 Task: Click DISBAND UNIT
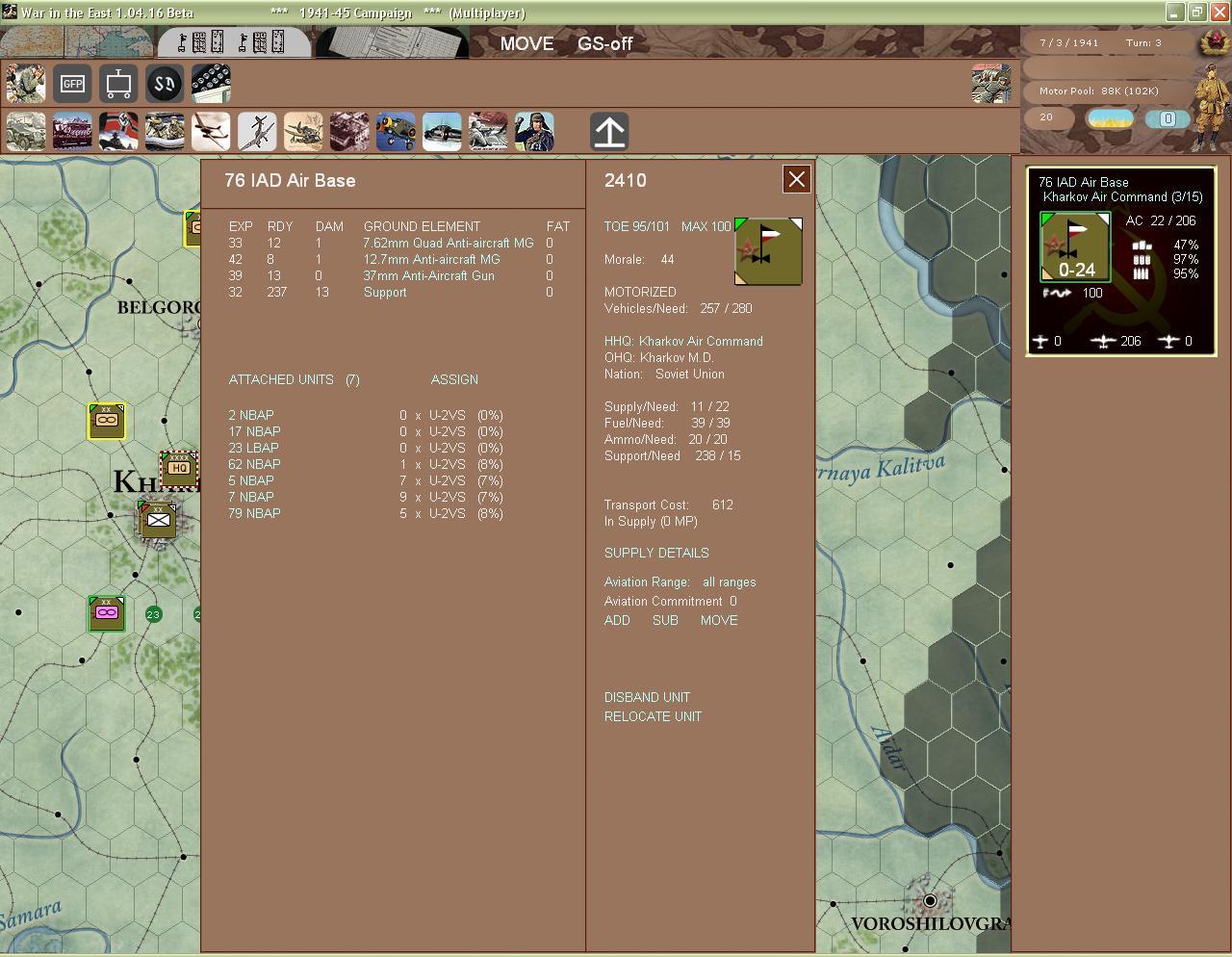pos(647,697)
